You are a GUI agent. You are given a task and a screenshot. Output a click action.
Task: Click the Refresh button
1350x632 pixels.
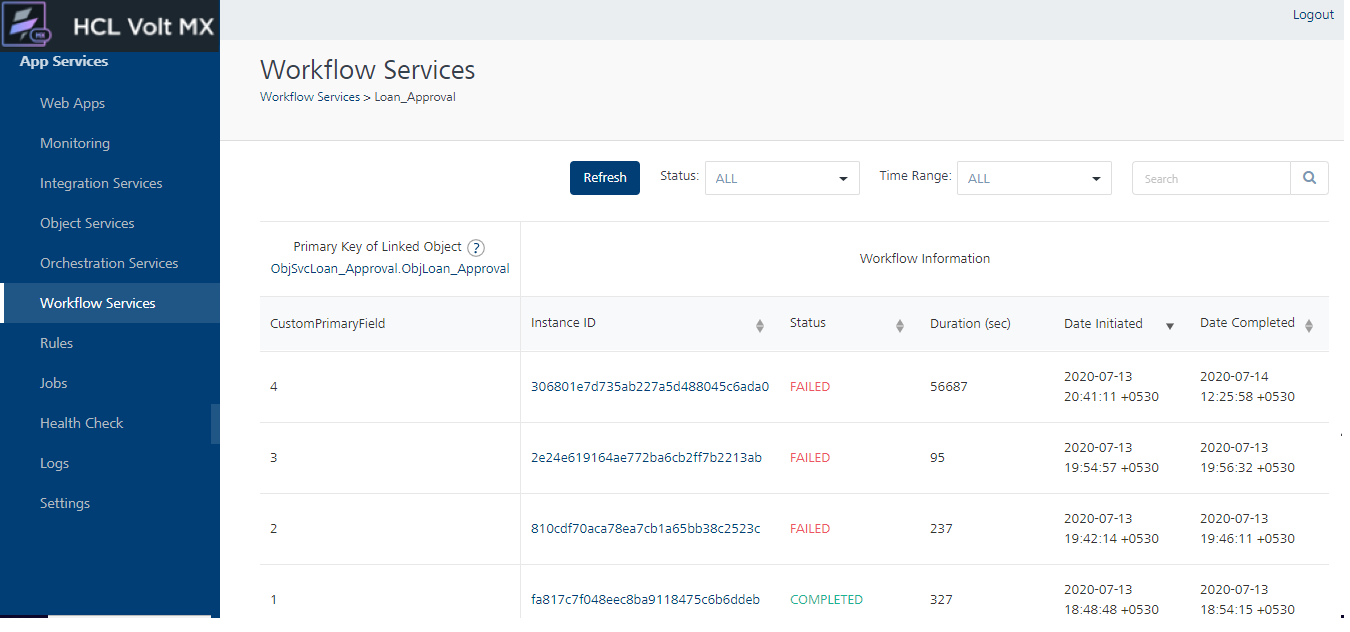(x=604, y=177)
